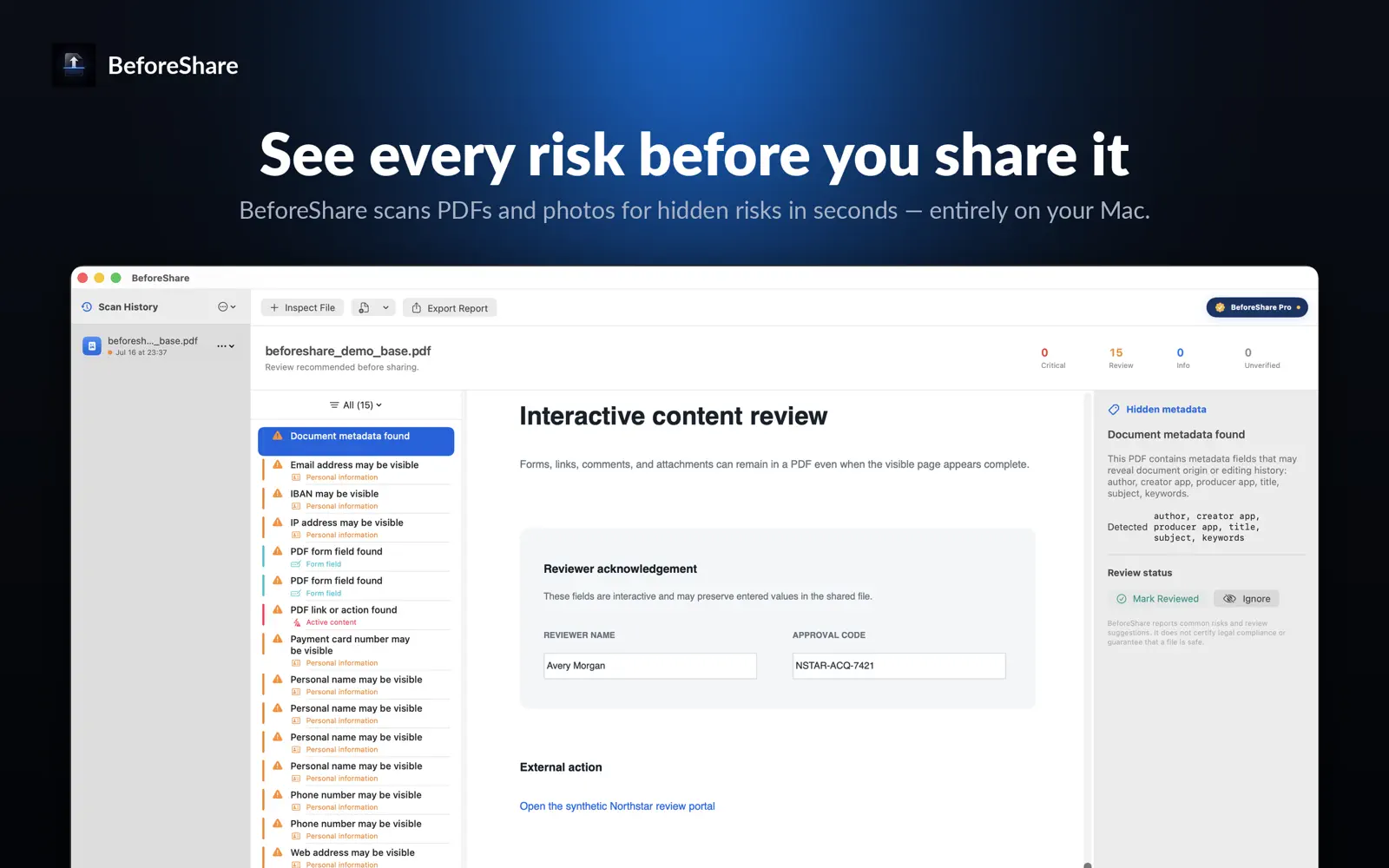Open the options menu for beforesh..._base.pdf

click(226, 346)
